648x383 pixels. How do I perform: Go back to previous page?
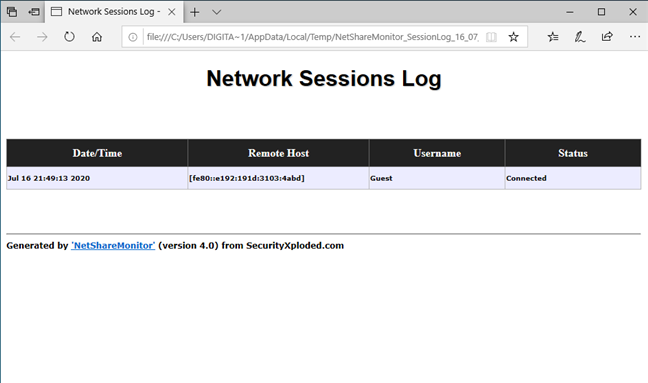tap(15, 37)
